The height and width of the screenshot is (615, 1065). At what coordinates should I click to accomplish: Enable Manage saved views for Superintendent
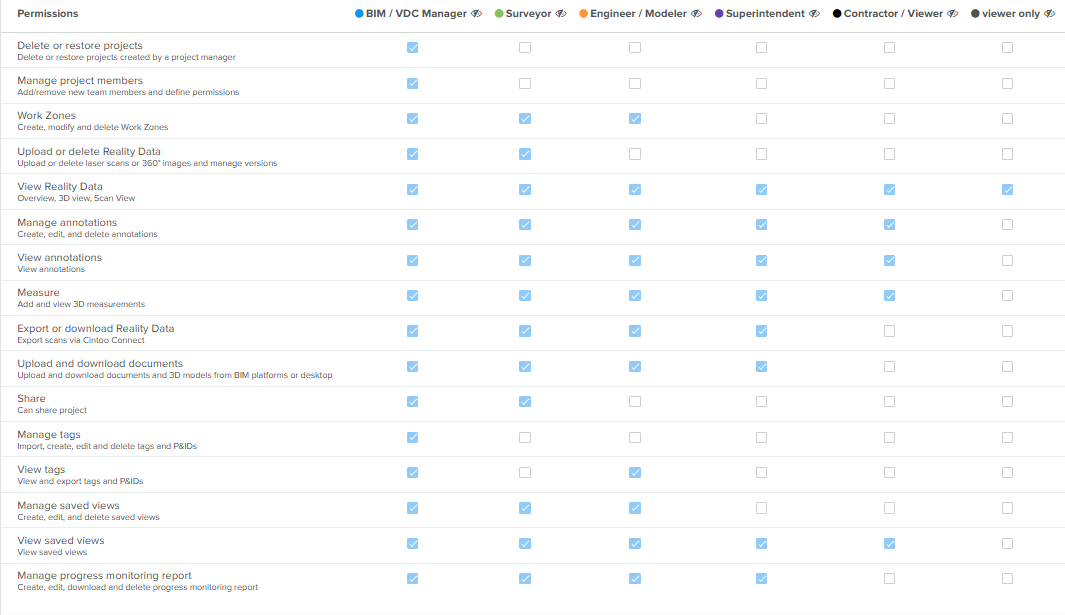(761, 508)
